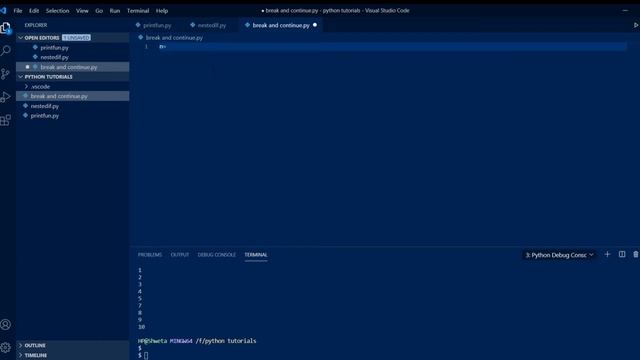Kill terminal with trash icon
This screenshot has height=360, width=640.
point(636,254)
